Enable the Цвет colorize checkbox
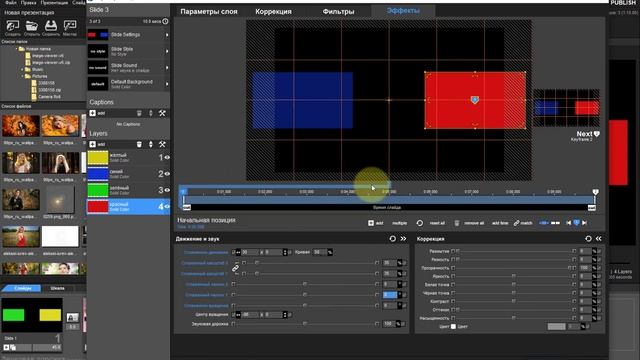640x360 pixels. pyautogui.click(x=453, y=327)
